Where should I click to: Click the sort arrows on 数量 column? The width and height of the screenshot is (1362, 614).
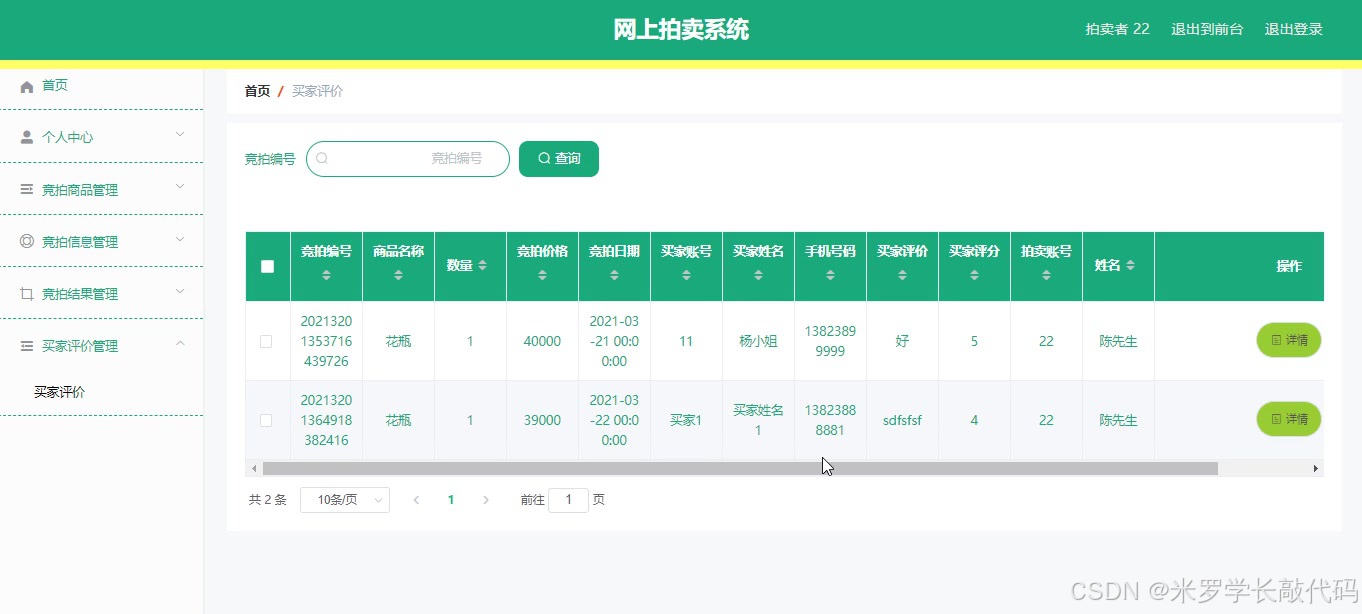[484, 266]
